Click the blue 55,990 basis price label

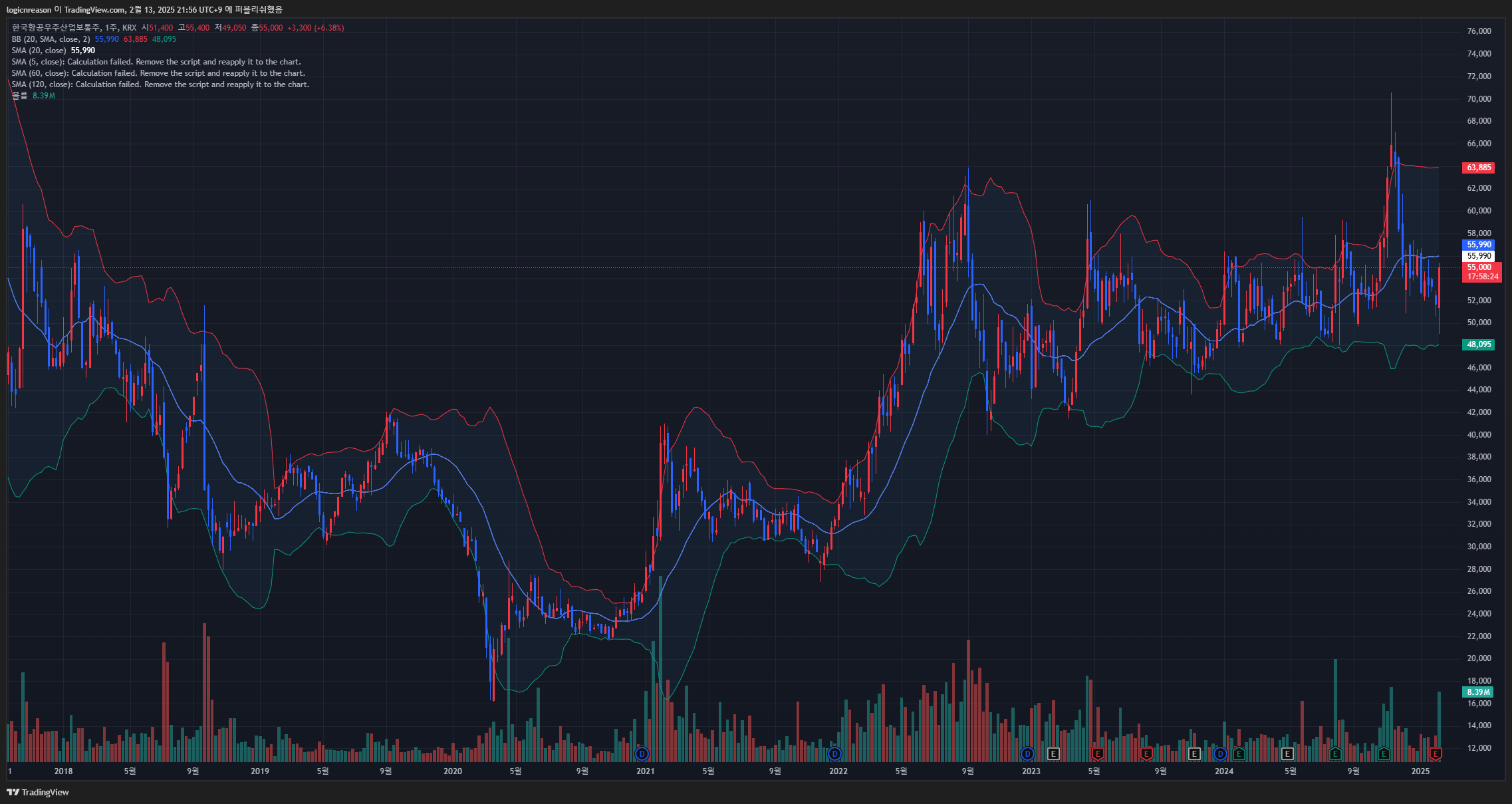[1478, 245]
